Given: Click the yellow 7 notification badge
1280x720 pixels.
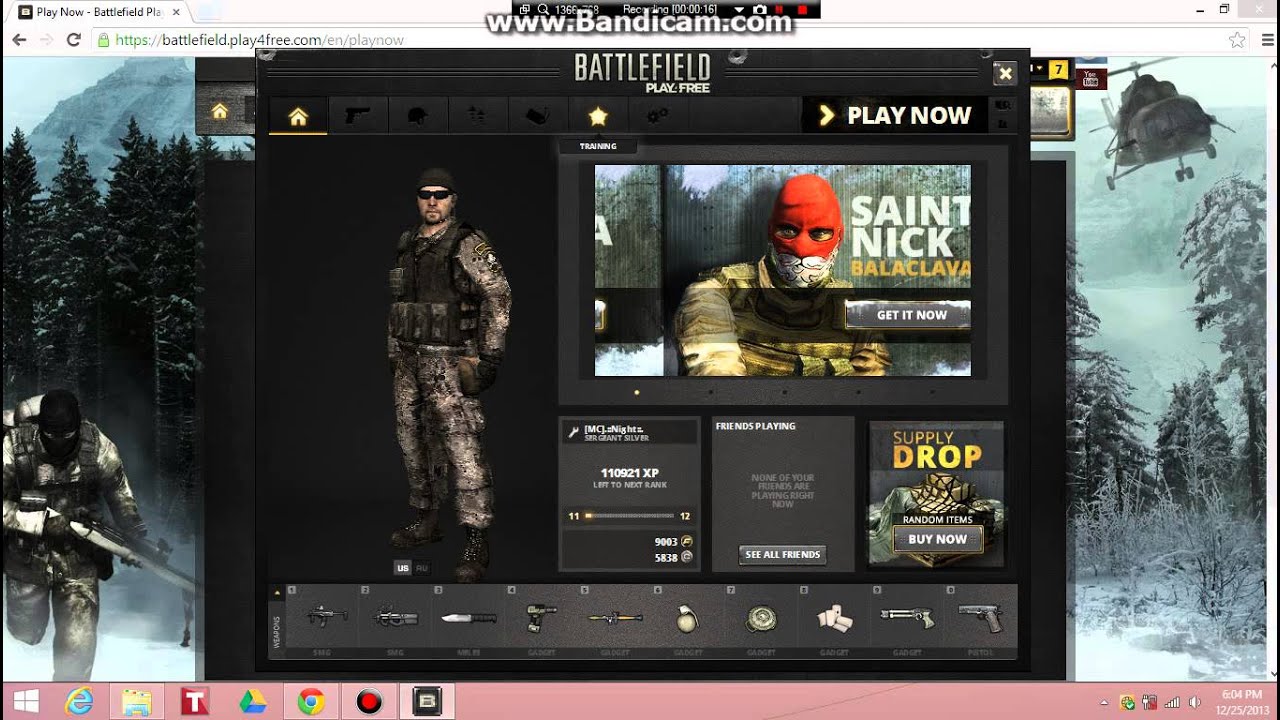Looking at the screenshot, I should 1058,70.
